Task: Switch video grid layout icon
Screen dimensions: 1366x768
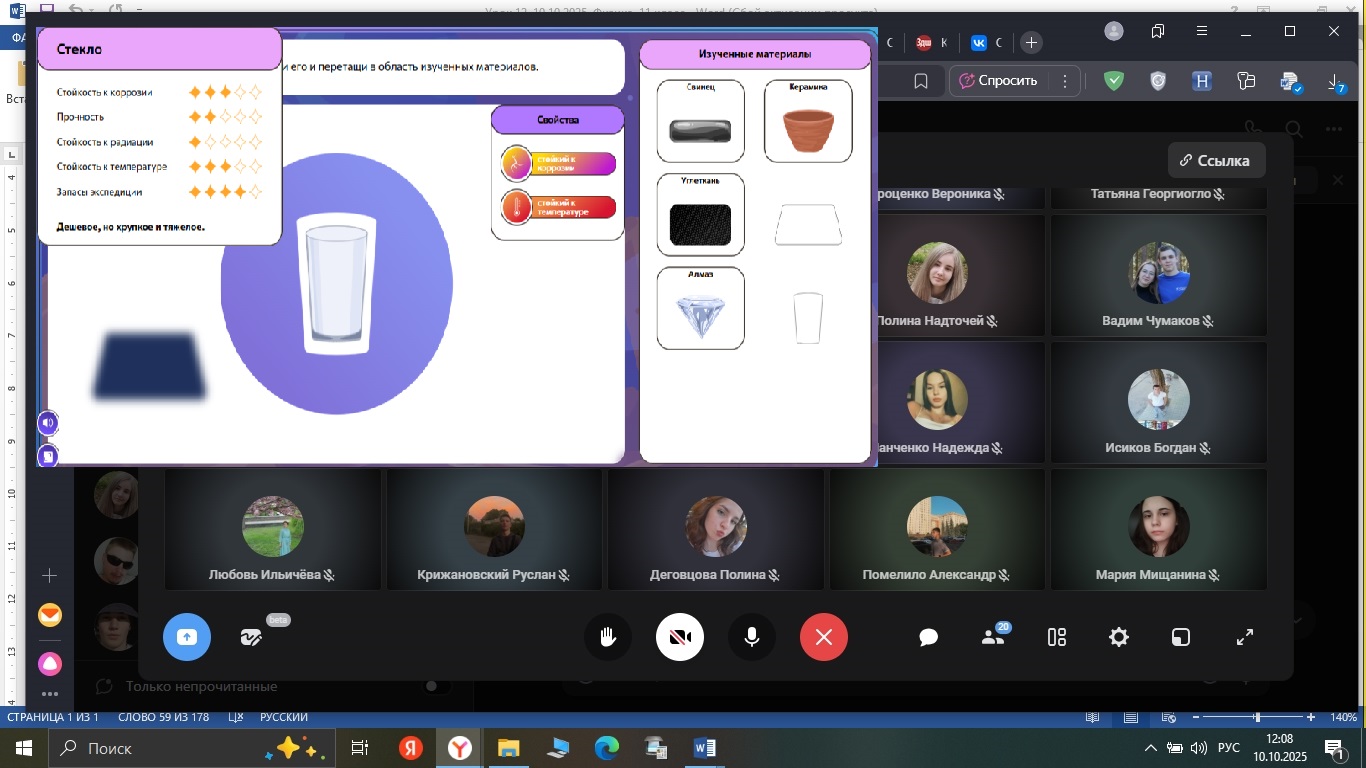Action: (x=1057, y=637)
